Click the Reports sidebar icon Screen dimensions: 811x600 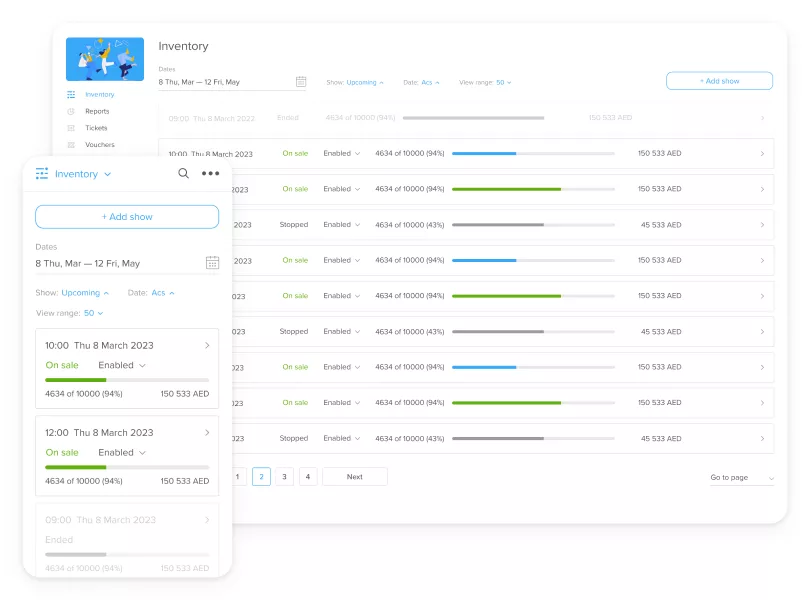(71, 111)
